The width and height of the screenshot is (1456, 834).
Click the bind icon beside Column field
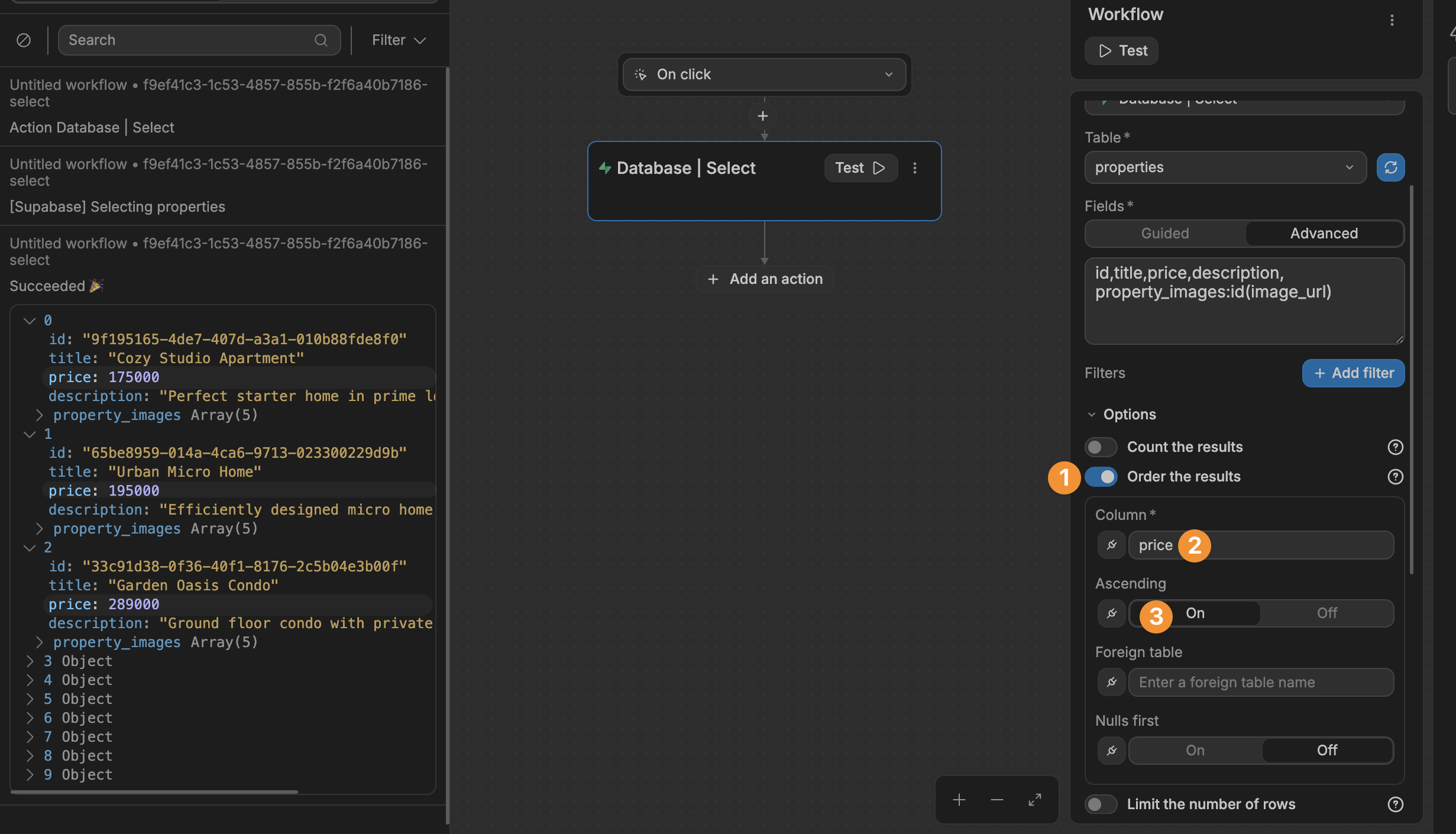point(1112,545)
